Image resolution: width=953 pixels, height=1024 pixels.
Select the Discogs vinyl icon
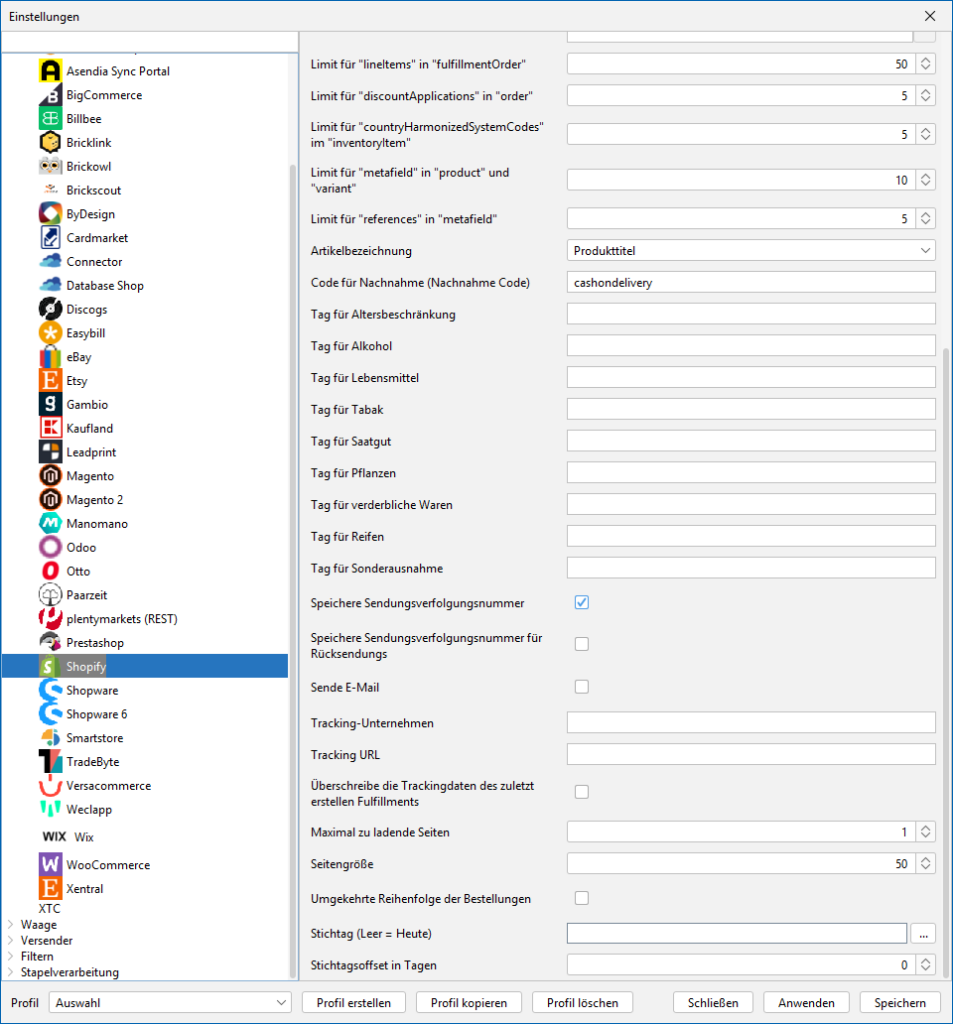click(x=50, y=309)
